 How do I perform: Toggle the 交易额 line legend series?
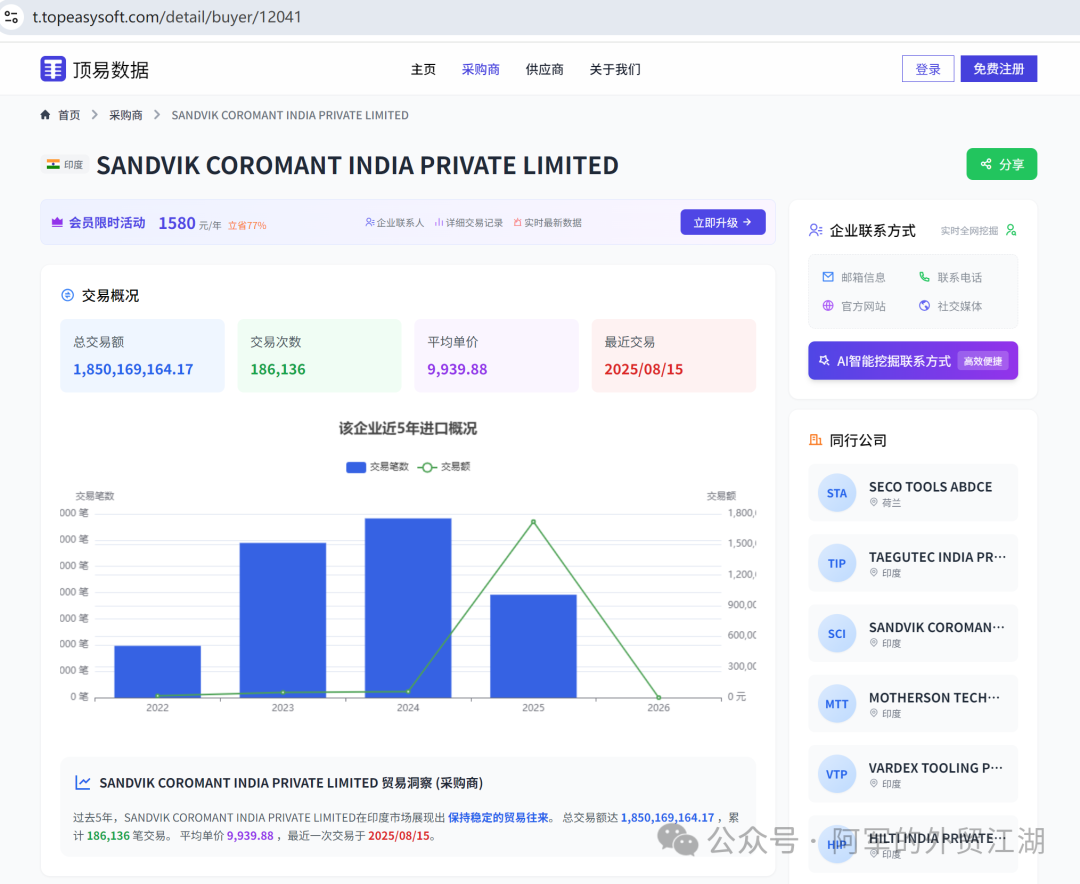(443, 467)
